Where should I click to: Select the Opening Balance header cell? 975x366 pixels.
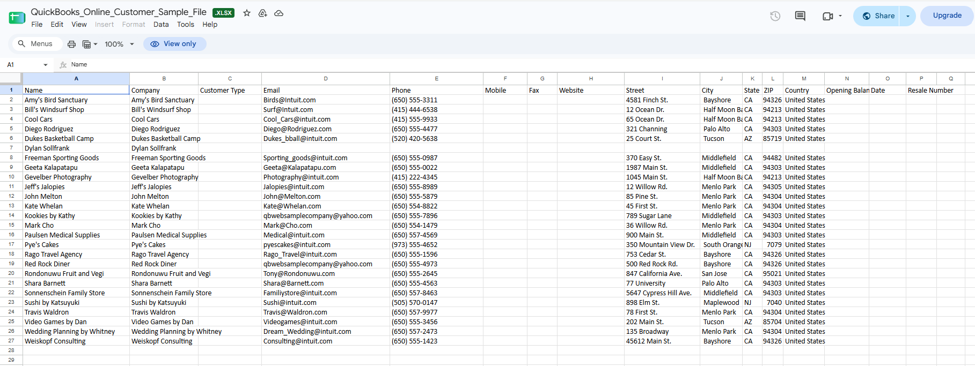point(847,90)
